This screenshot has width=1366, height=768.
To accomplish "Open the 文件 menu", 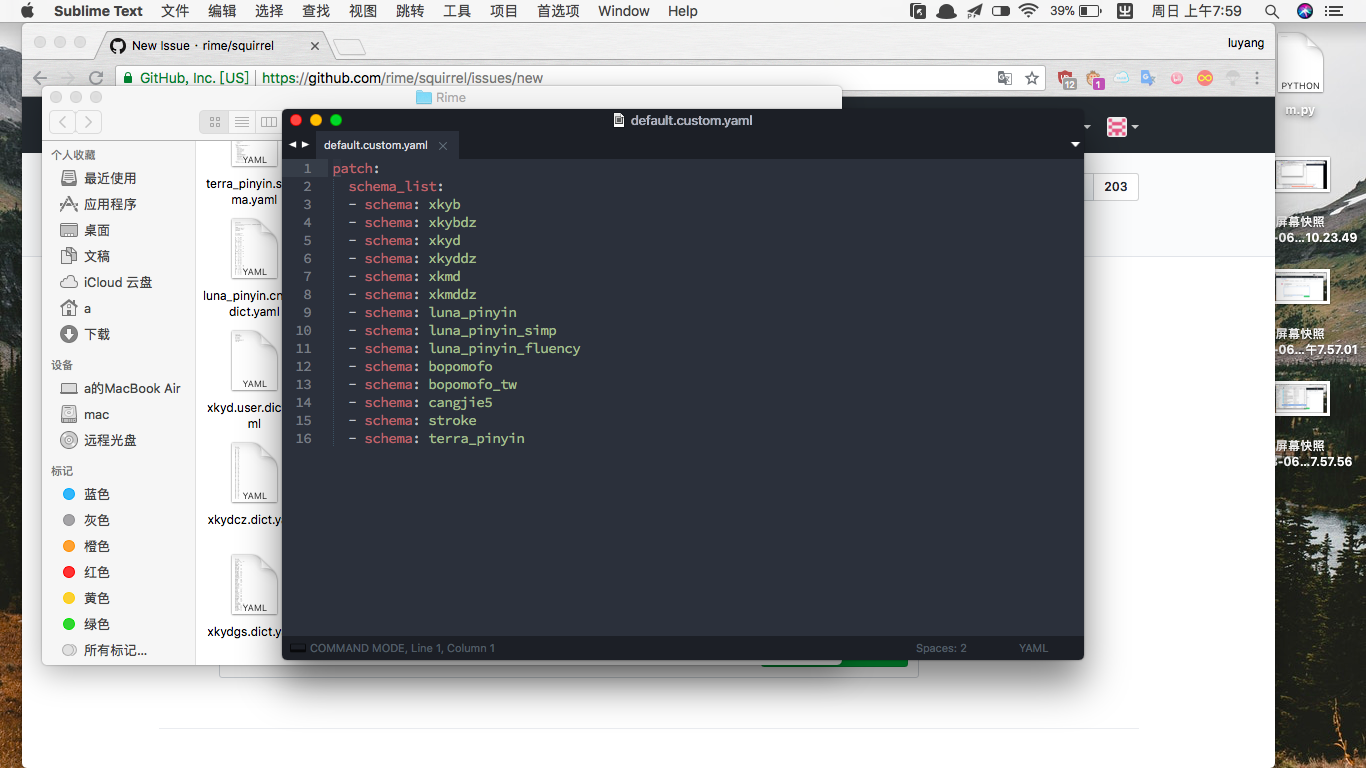I will tap(175, 11).
